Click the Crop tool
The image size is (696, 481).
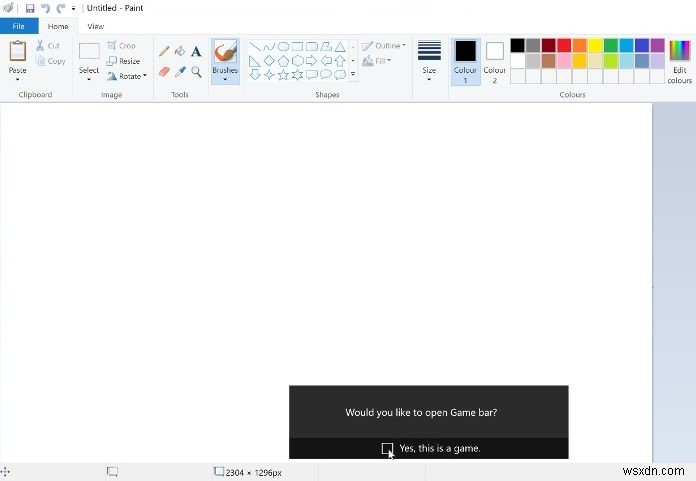[121, 45]
